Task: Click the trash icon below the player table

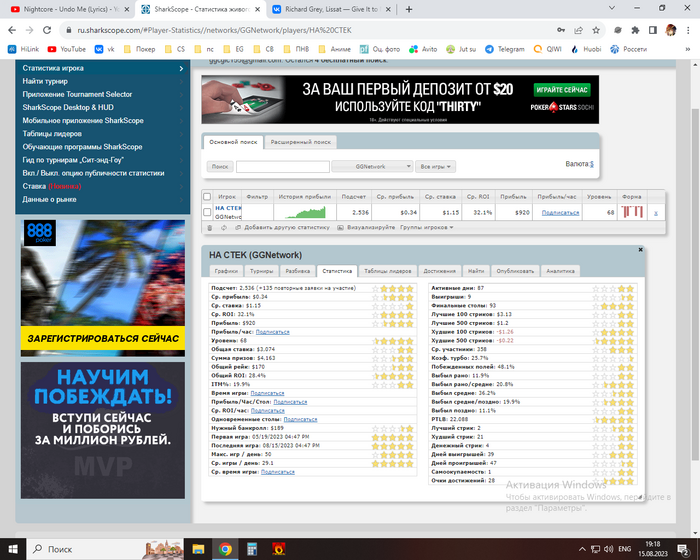Action: click(x=209, y=228)
